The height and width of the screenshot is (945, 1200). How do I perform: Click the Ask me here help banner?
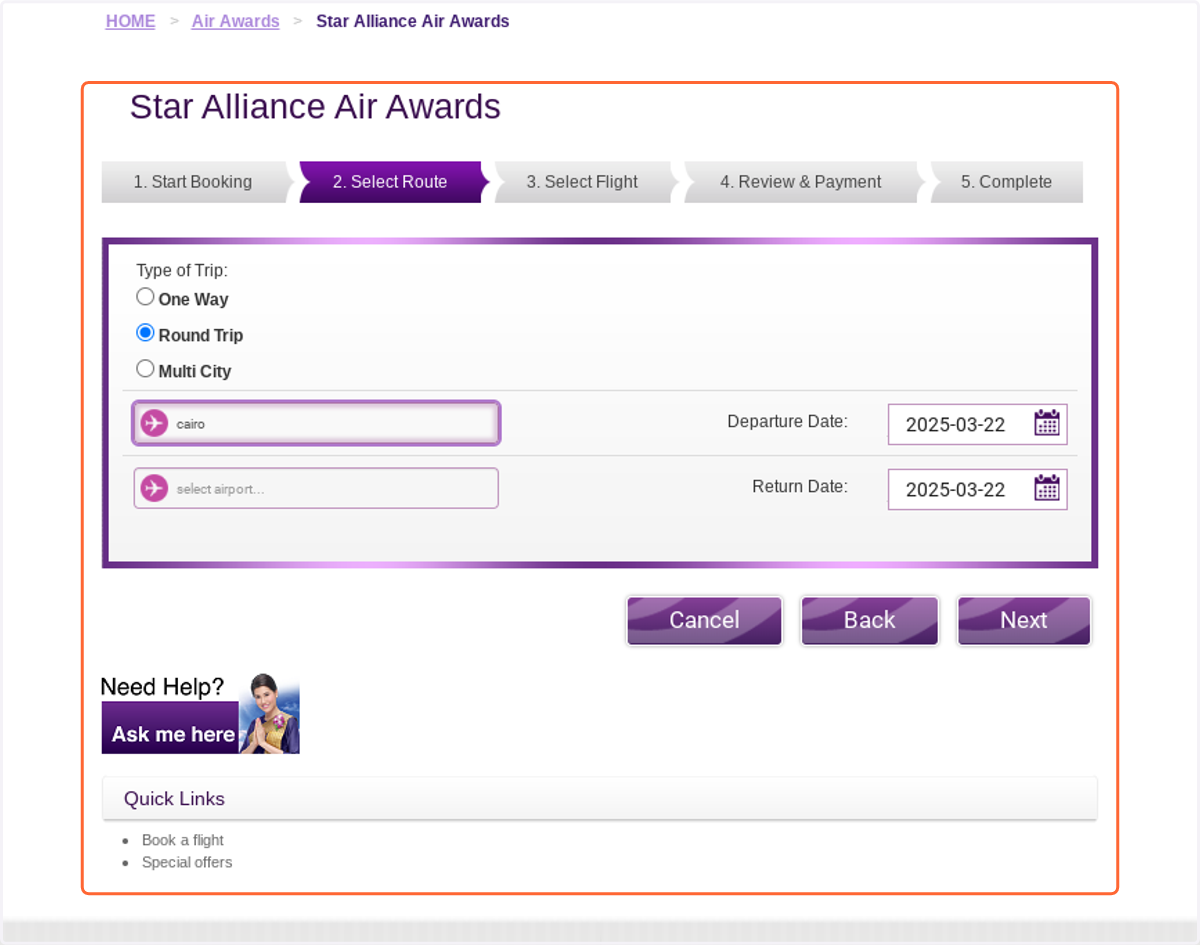click(x=200, y=714)
